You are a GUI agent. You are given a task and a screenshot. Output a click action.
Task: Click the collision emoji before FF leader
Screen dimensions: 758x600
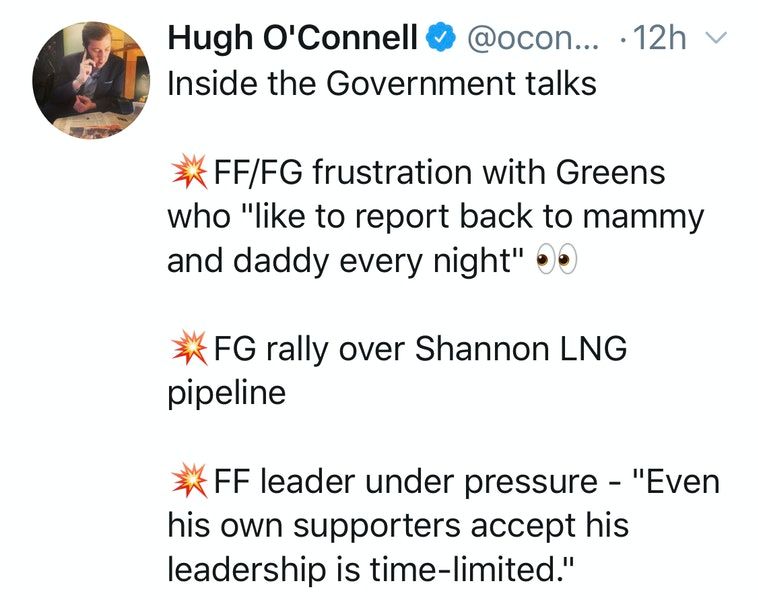pos(190,481)
